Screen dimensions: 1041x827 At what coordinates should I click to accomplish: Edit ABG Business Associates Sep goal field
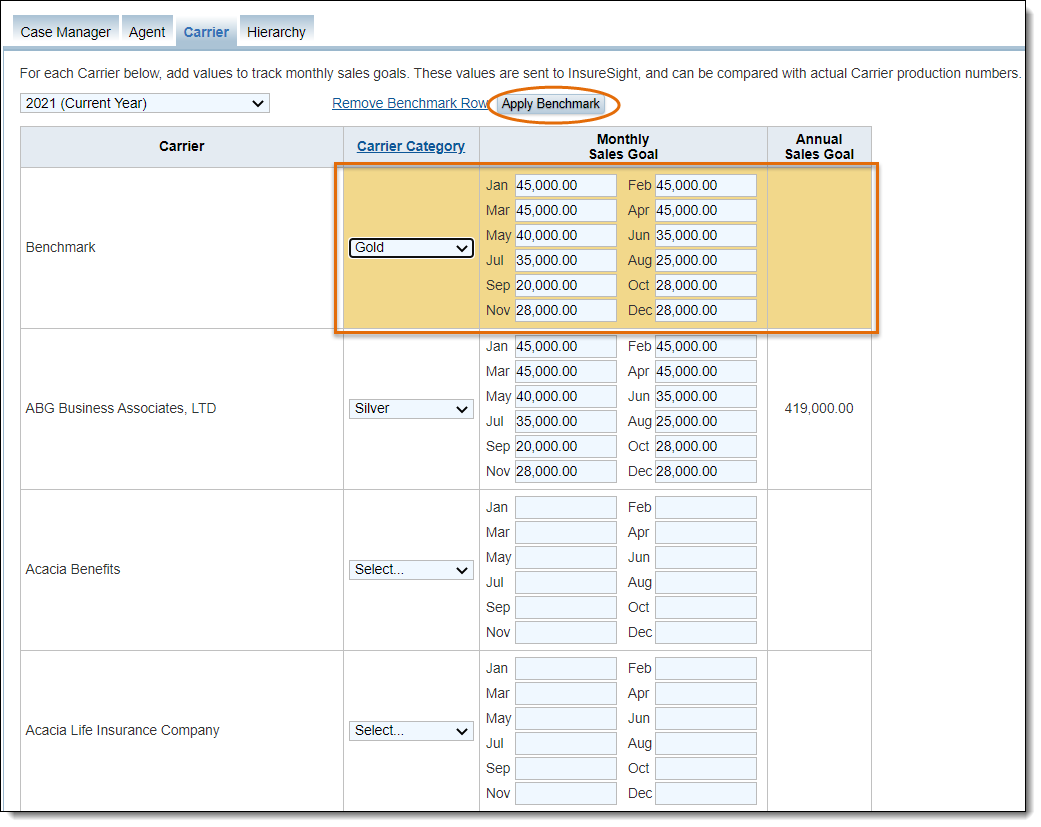pyautogui.click(x=565, y=446)
